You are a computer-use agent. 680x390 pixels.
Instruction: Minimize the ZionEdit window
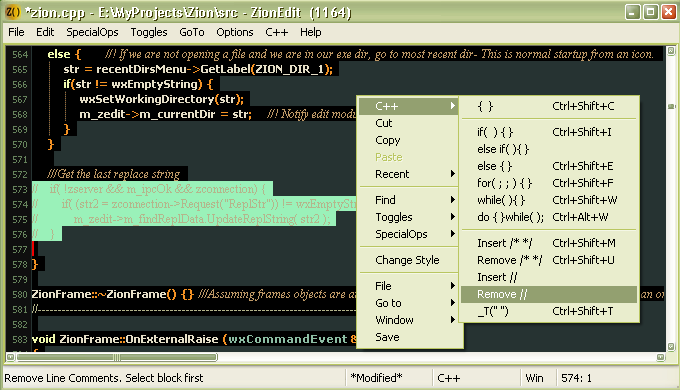633,12
